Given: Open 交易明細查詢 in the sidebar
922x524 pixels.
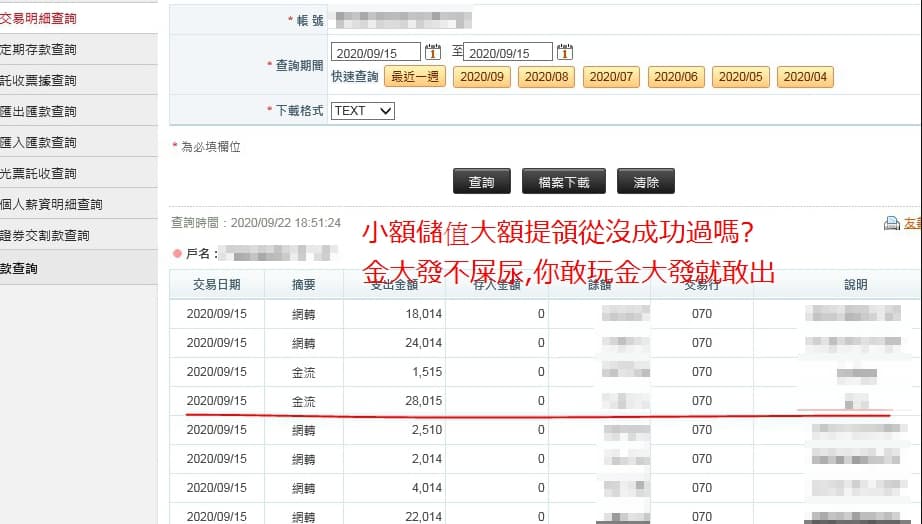Looking at the screenshot, I should [40, 18].
